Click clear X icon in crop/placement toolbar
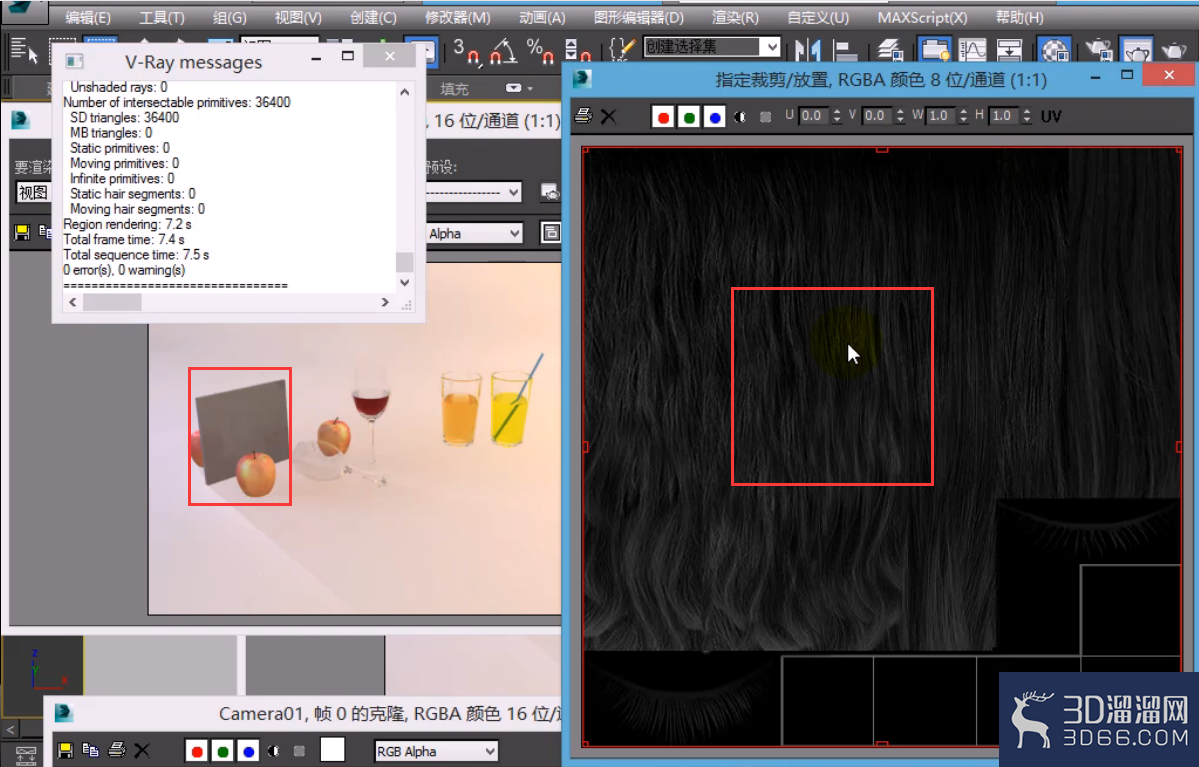Image resolution: width=1199 pixels, height=767 pixels. (x=609, y=116)
